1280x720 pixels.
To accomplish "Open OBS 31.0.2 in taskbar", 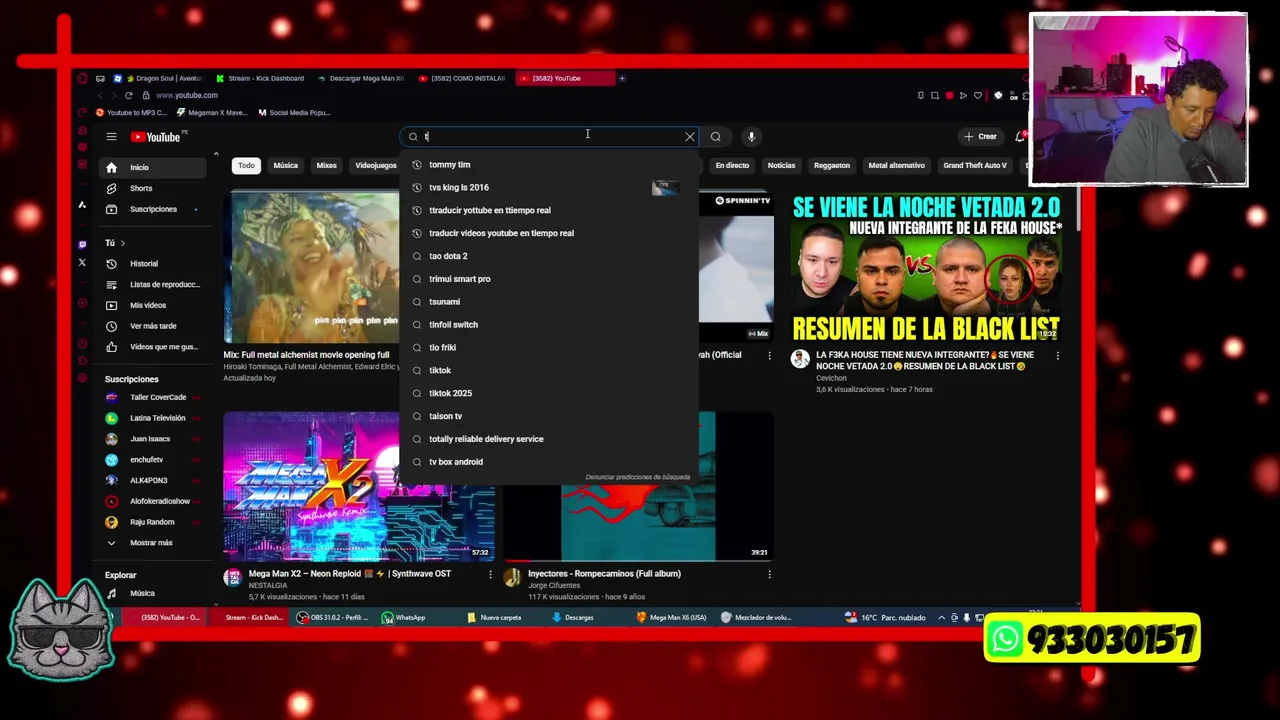I will coord(333,618).
